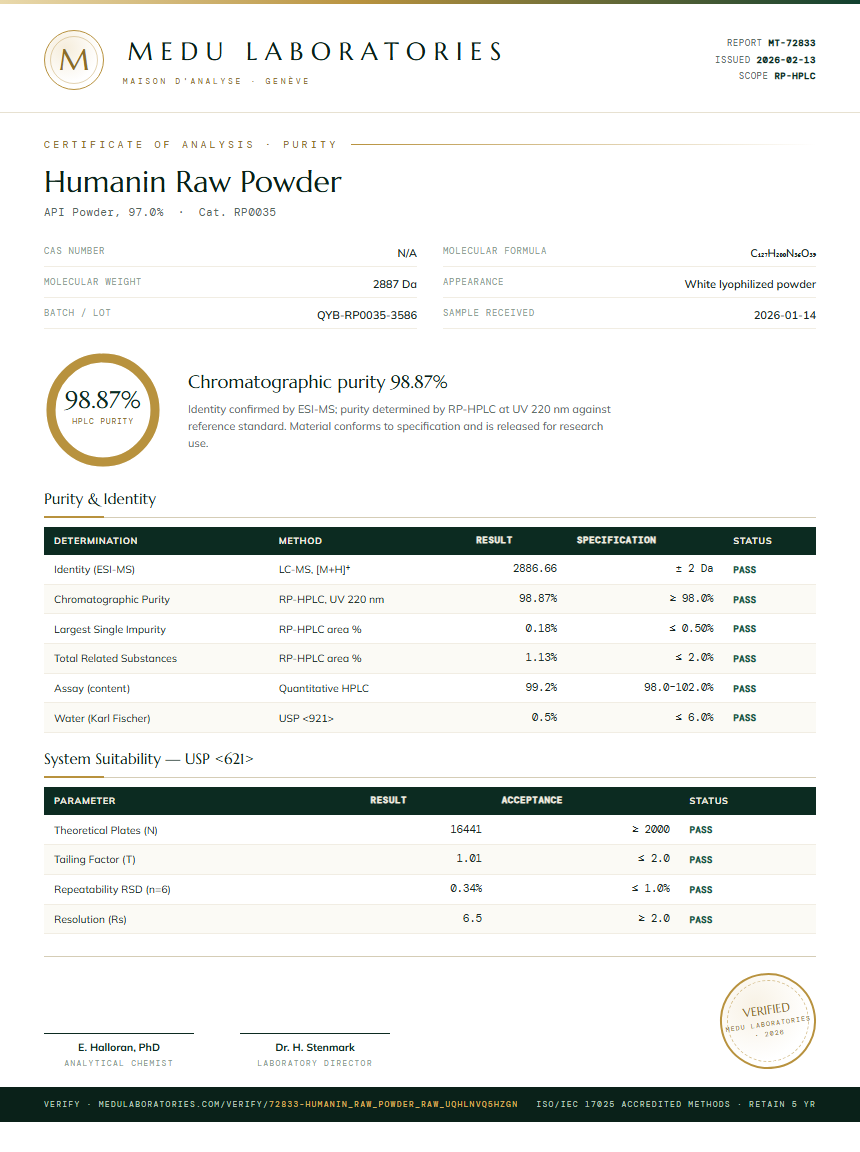The image size is (860, 1152).
Task: Select the Tailing Factor (T) row label
Action: (x=95, y=860)
